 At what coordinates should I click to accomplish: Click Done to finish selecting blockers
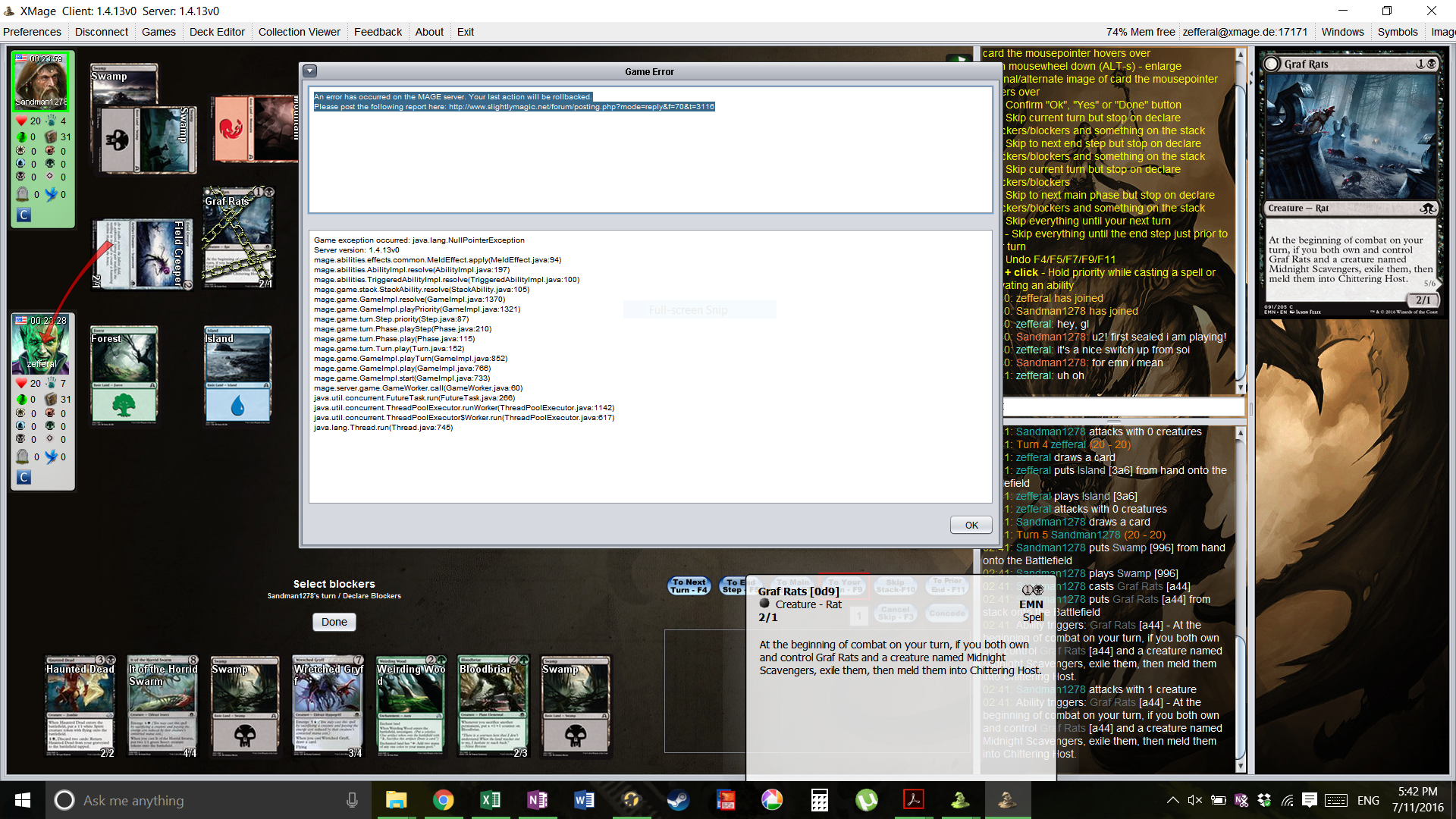coord(334,622)
